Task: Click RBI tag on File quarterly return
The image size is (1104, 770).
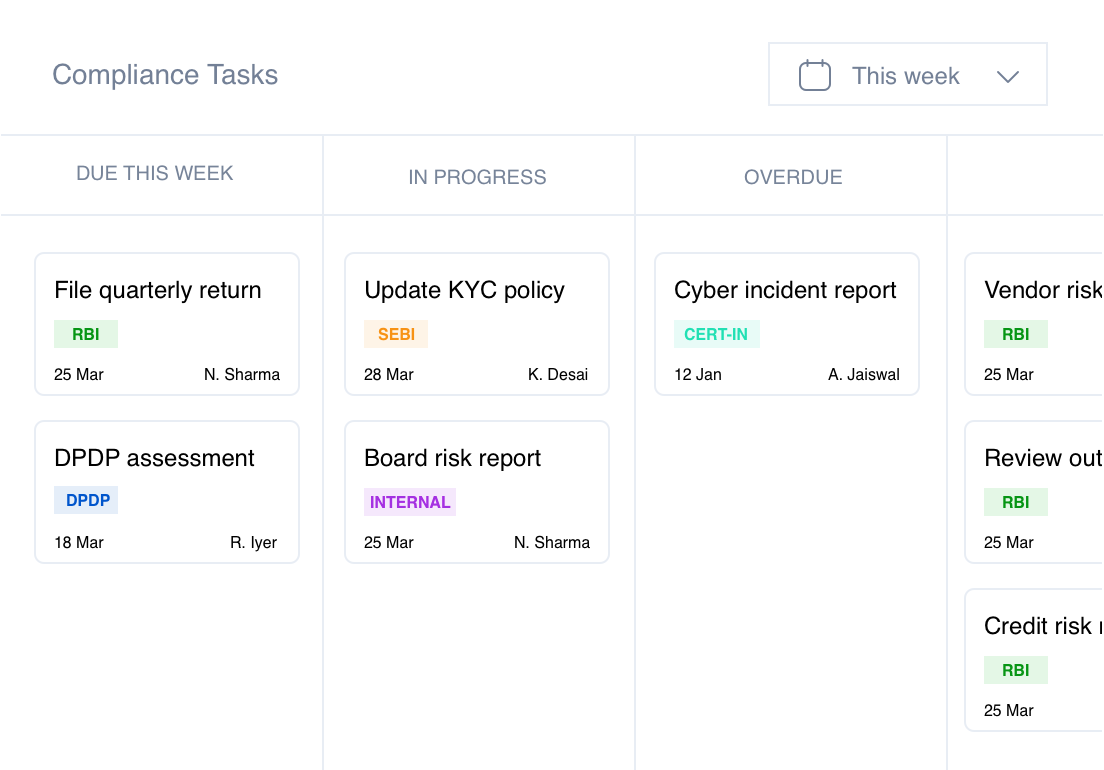Action: click(x=86, y=334)
